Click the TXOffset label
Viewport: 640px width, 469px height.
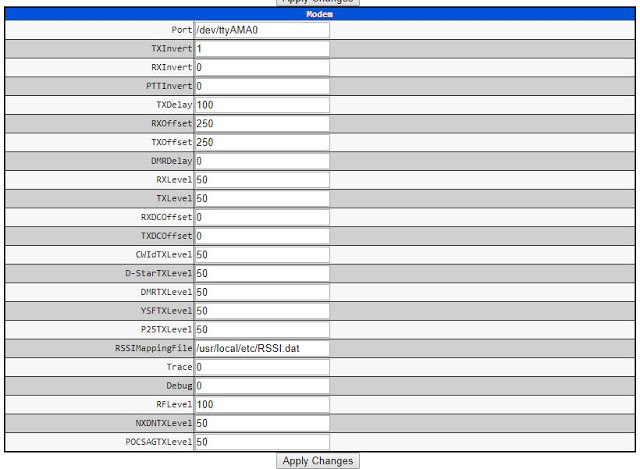point(171,142)
